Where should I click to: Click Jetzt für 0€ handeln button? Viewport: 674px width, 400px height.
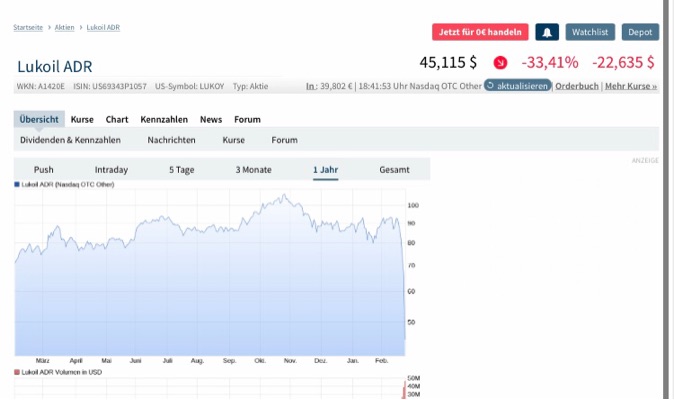tap(480, 32)
